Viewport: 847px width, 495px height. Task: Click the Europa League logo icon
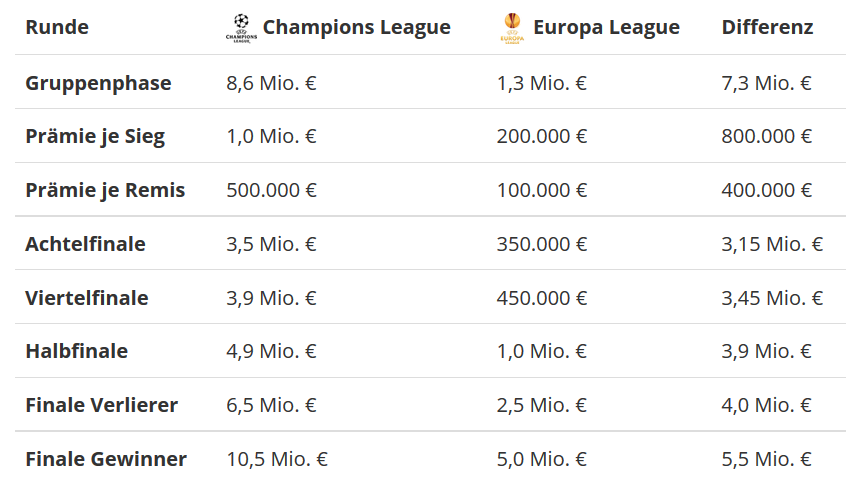click(x=511, y=28)
